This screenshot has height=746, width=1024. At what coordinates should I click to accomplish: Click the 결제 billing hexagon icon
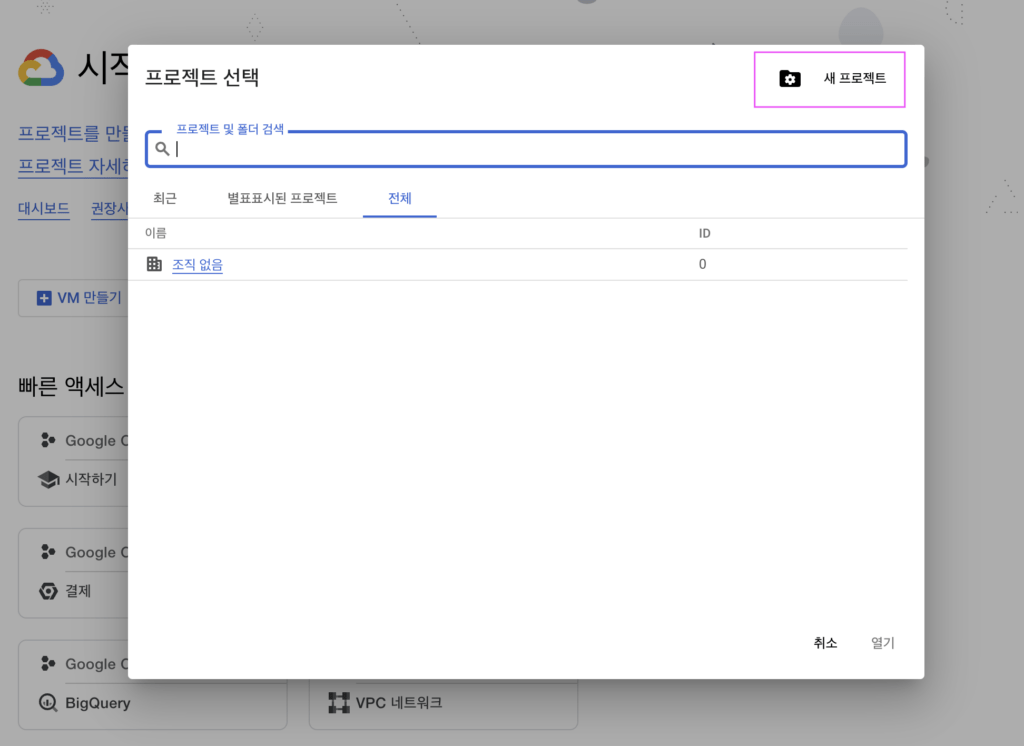[48, 591]
